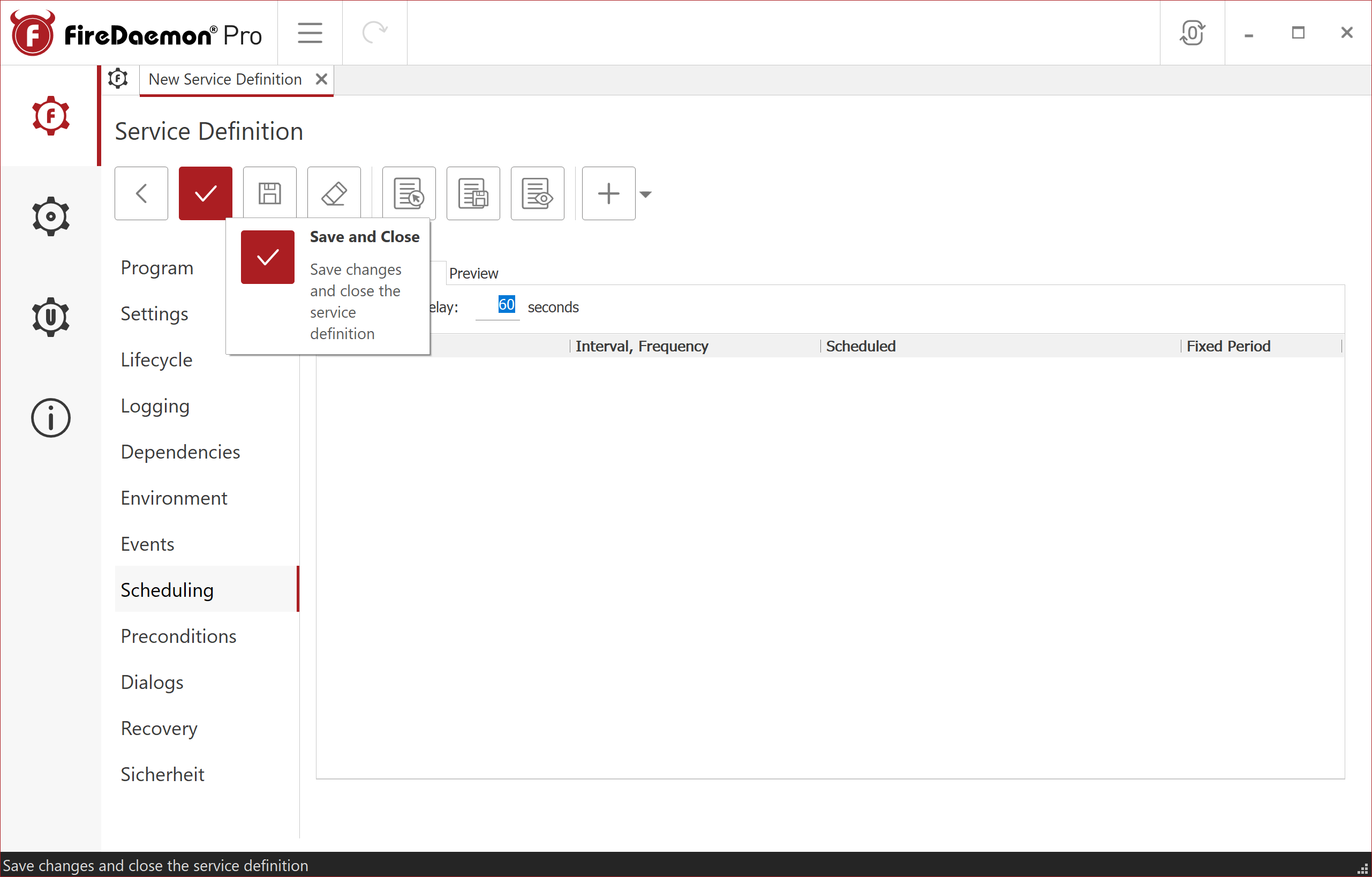Close the New Service Definition tab

coord(321,79)
